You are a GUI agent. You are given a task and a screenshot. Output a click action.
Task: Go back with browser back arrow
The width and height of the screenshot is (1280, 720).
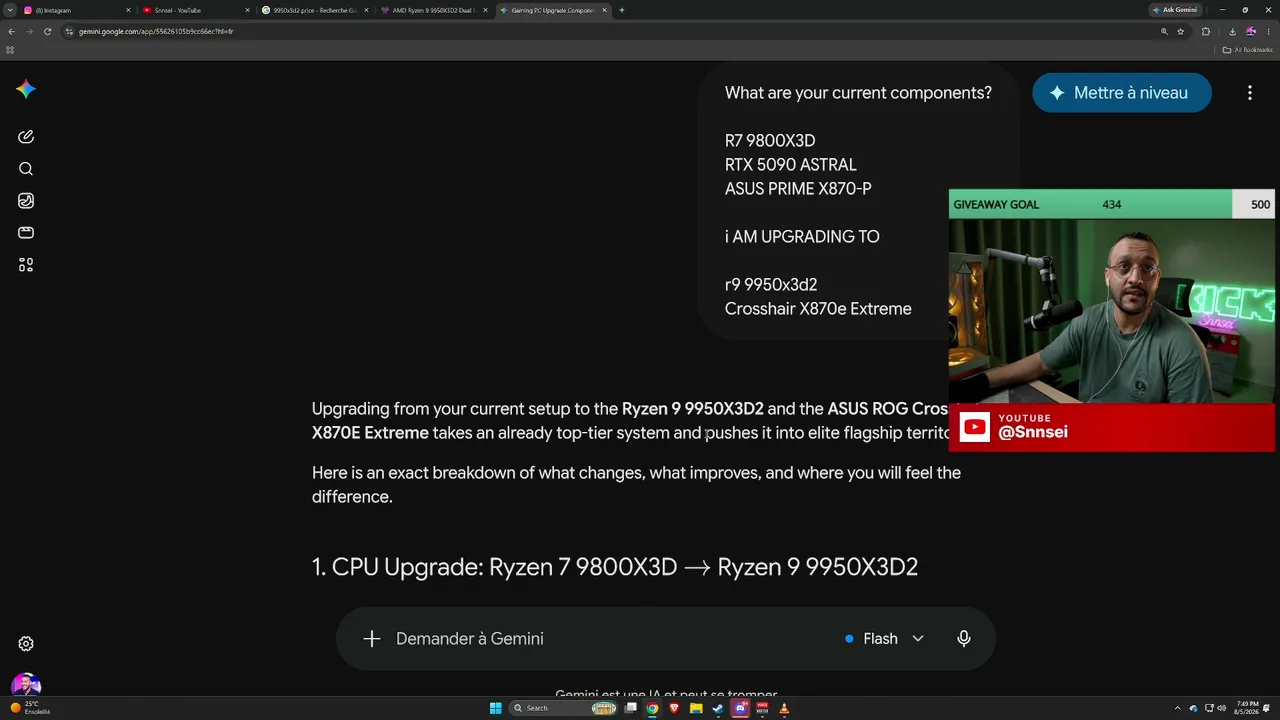pos(11,31)
